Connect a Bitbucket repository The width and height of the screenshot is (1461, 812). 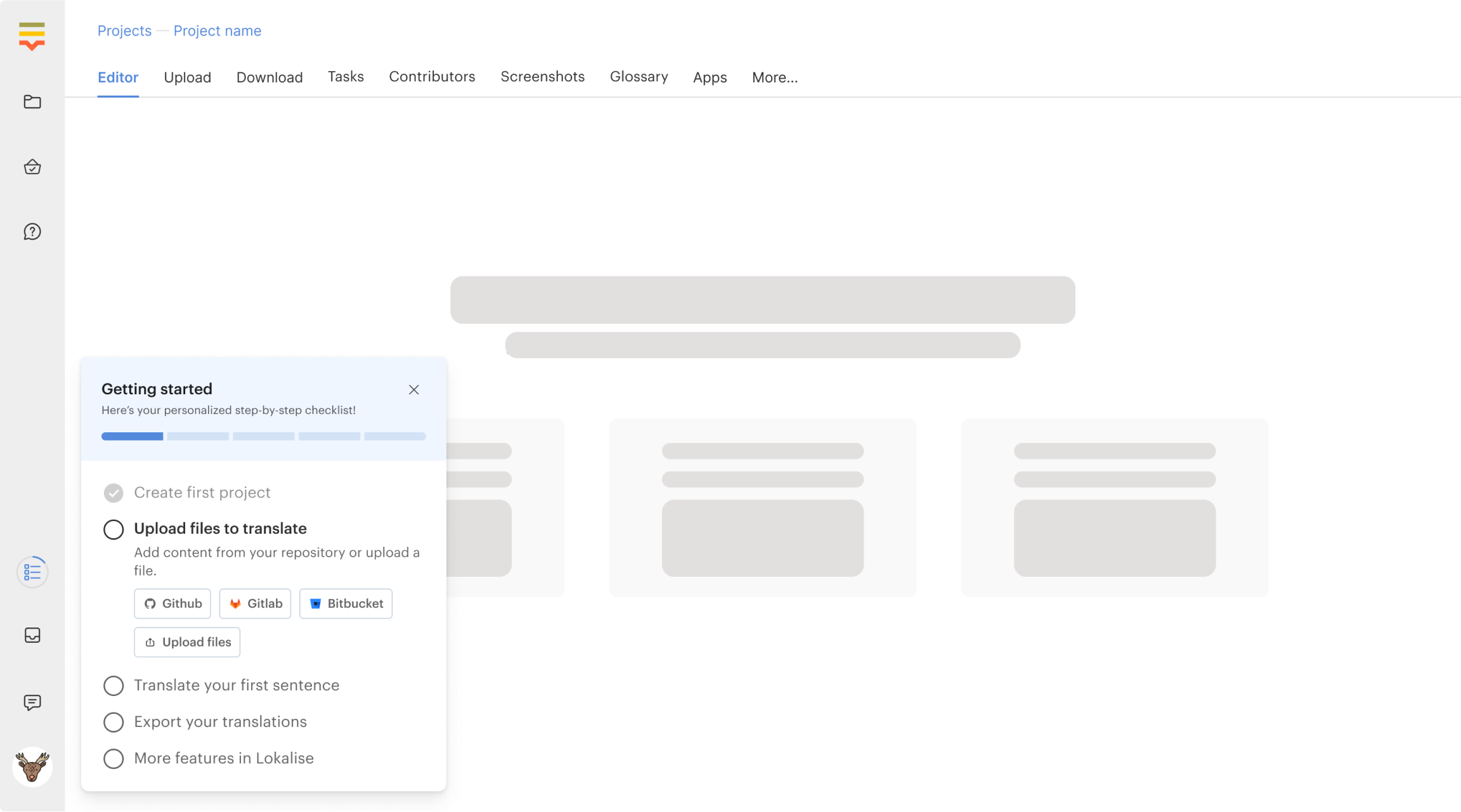click(346, 603)
